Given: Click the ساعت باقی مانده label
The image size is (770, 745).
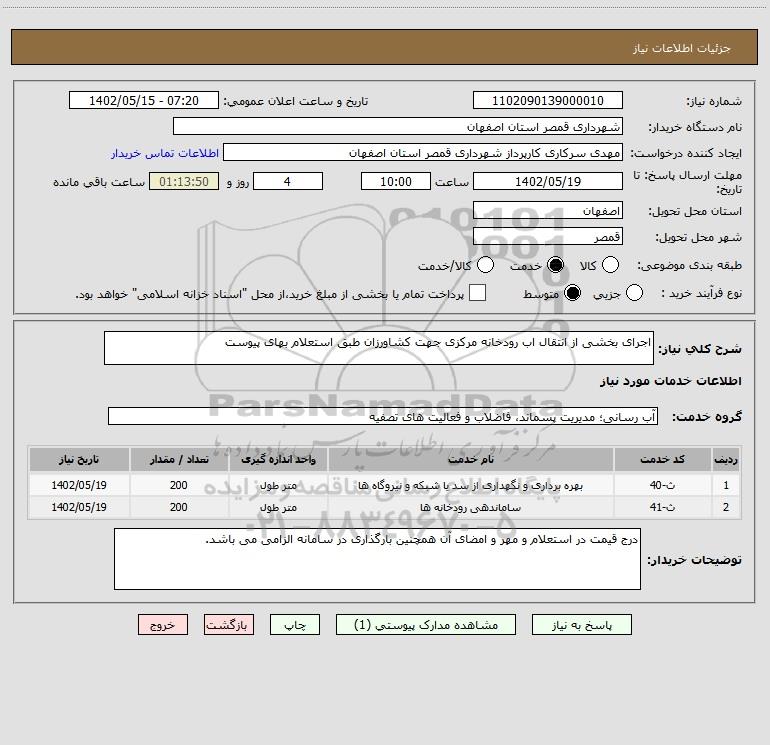Looking at the screenshot, I should click(99, 182).
